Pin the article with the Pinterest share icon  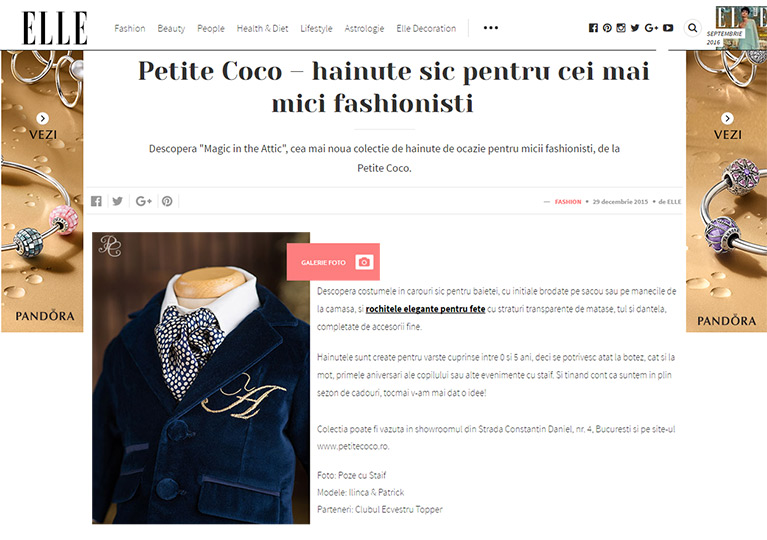167,201
